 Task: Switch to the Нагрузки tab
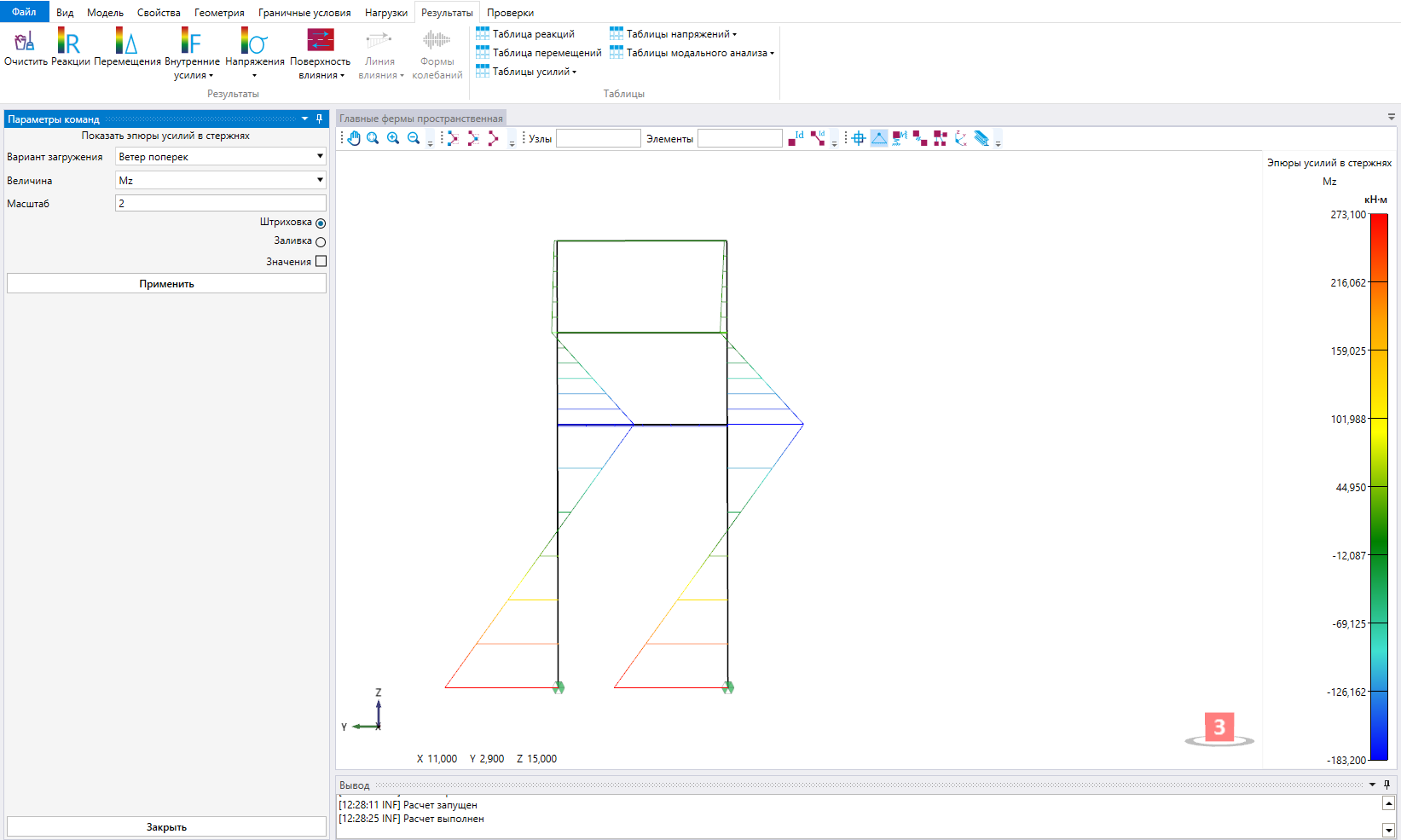click(386, 13)
